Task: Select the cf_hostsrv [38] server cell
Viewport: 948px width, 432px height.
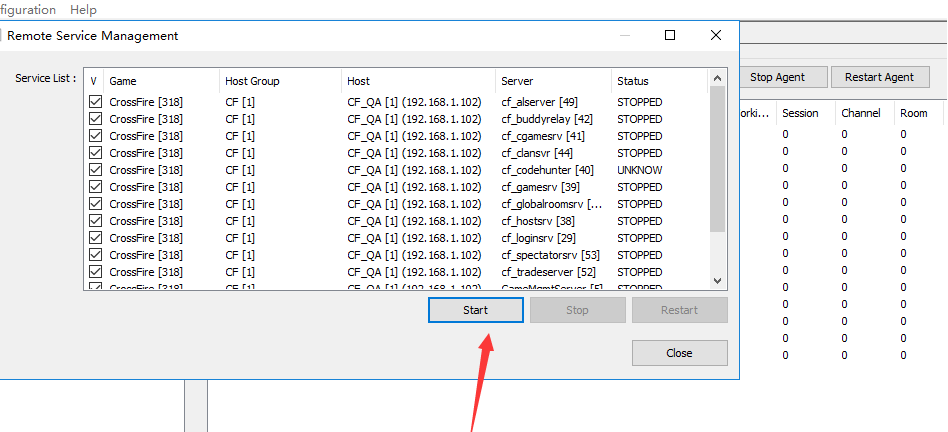Action: coord(538,221)
